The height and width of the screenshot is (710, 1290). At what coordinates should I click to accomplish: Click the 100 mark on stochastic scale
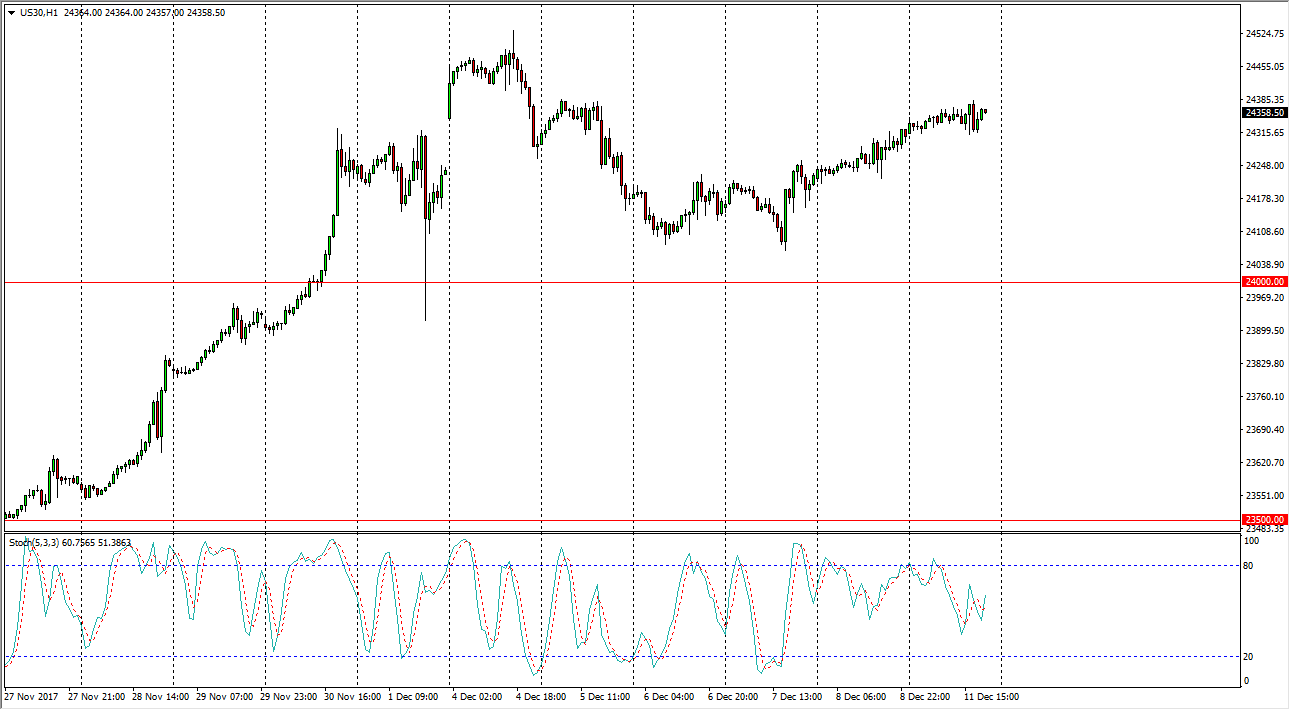coord(1251,541)
